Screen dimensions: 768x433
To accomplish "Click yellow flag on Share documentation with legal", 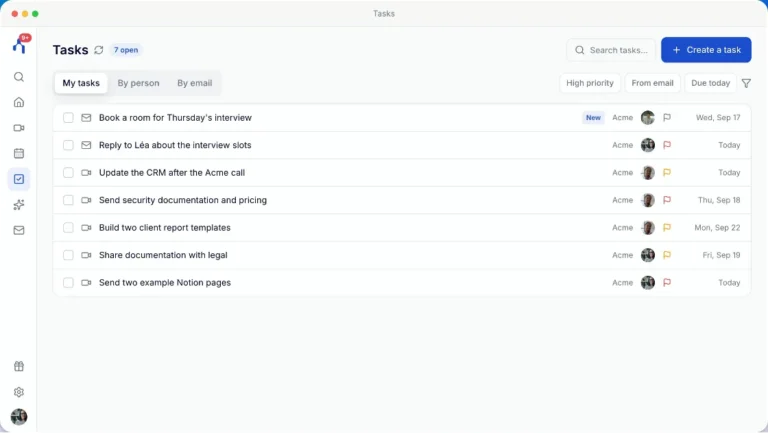I will point(667,255).
